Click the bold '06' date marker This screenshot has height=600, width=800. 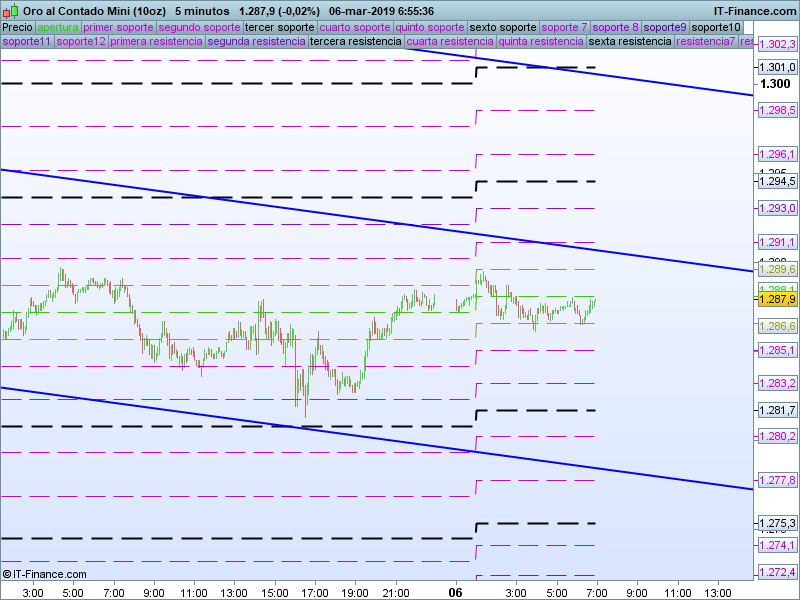coord(456,592)
